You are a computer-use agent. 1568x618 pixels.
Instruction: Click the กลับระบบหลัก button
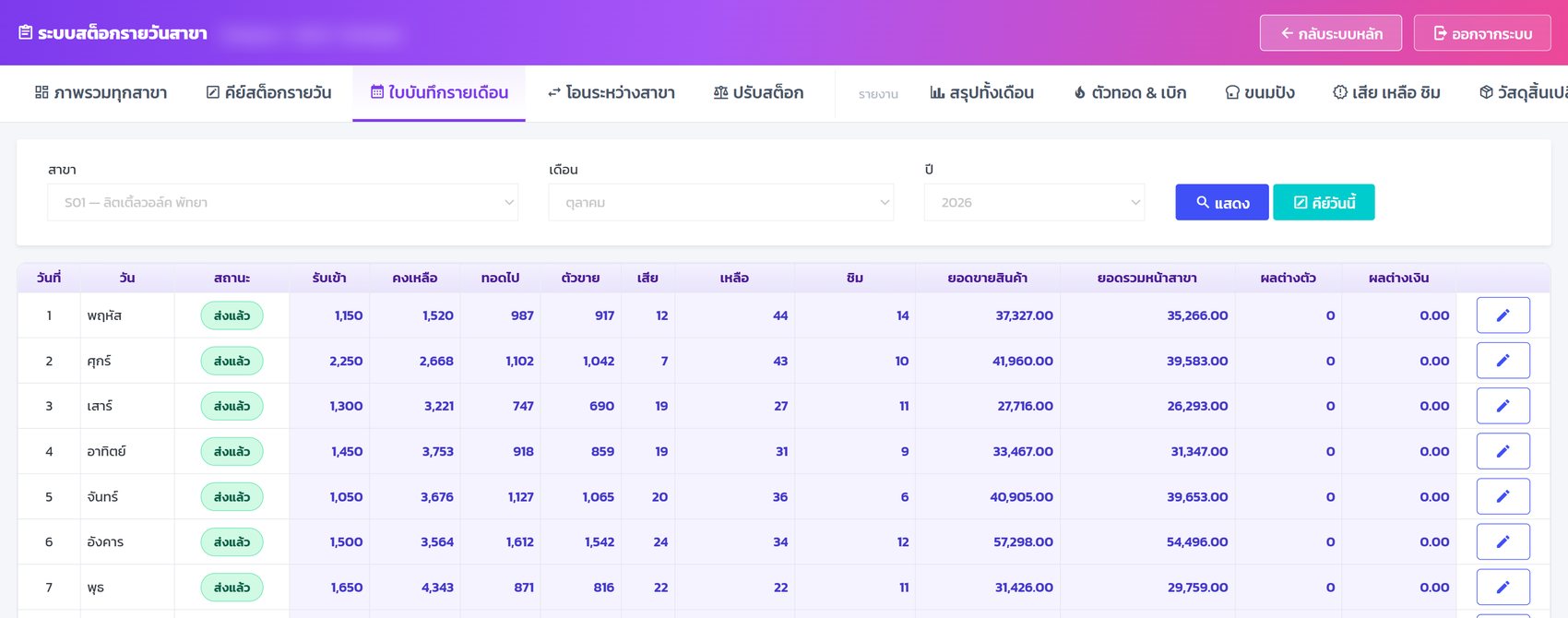pos(1331,33)
